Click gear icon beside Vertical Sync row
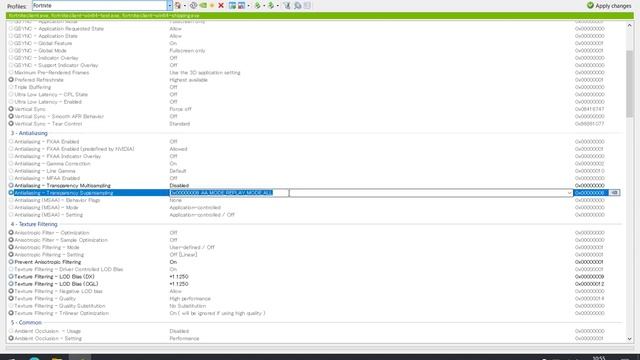Image resolution: width=640 pixels, height=360 pixels. [11, 109]
